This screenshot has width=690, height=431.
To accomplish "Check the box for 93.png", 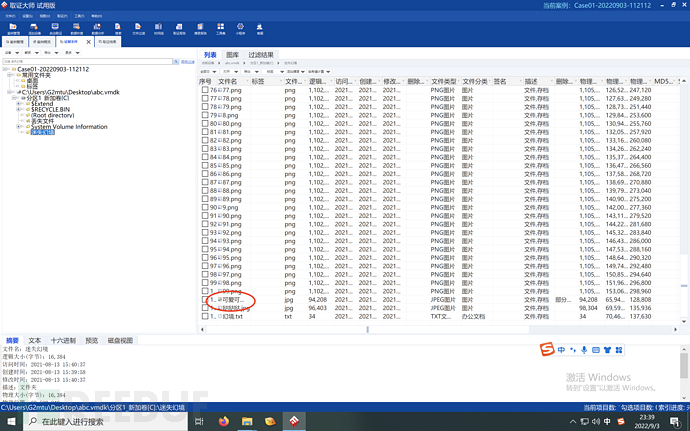I will [205, 241].
